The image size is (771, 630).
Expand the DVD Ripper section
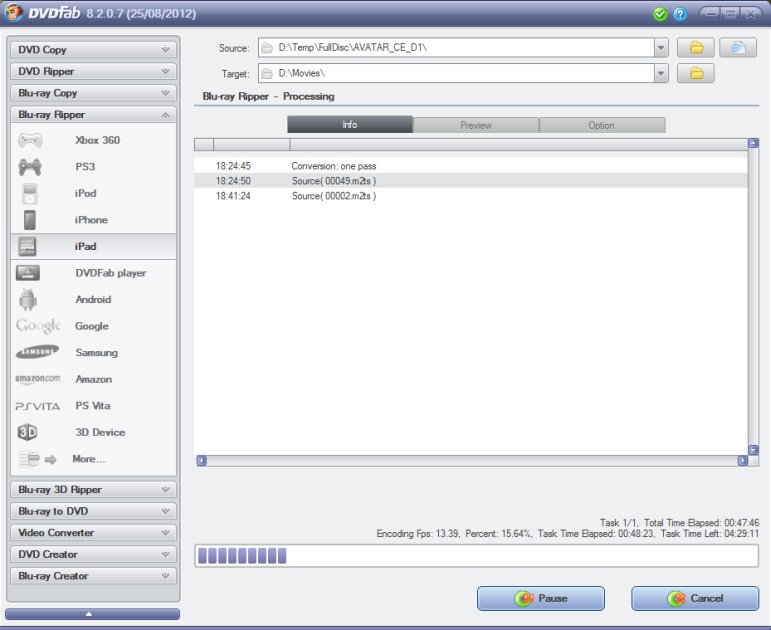click(x=93, y=71)
